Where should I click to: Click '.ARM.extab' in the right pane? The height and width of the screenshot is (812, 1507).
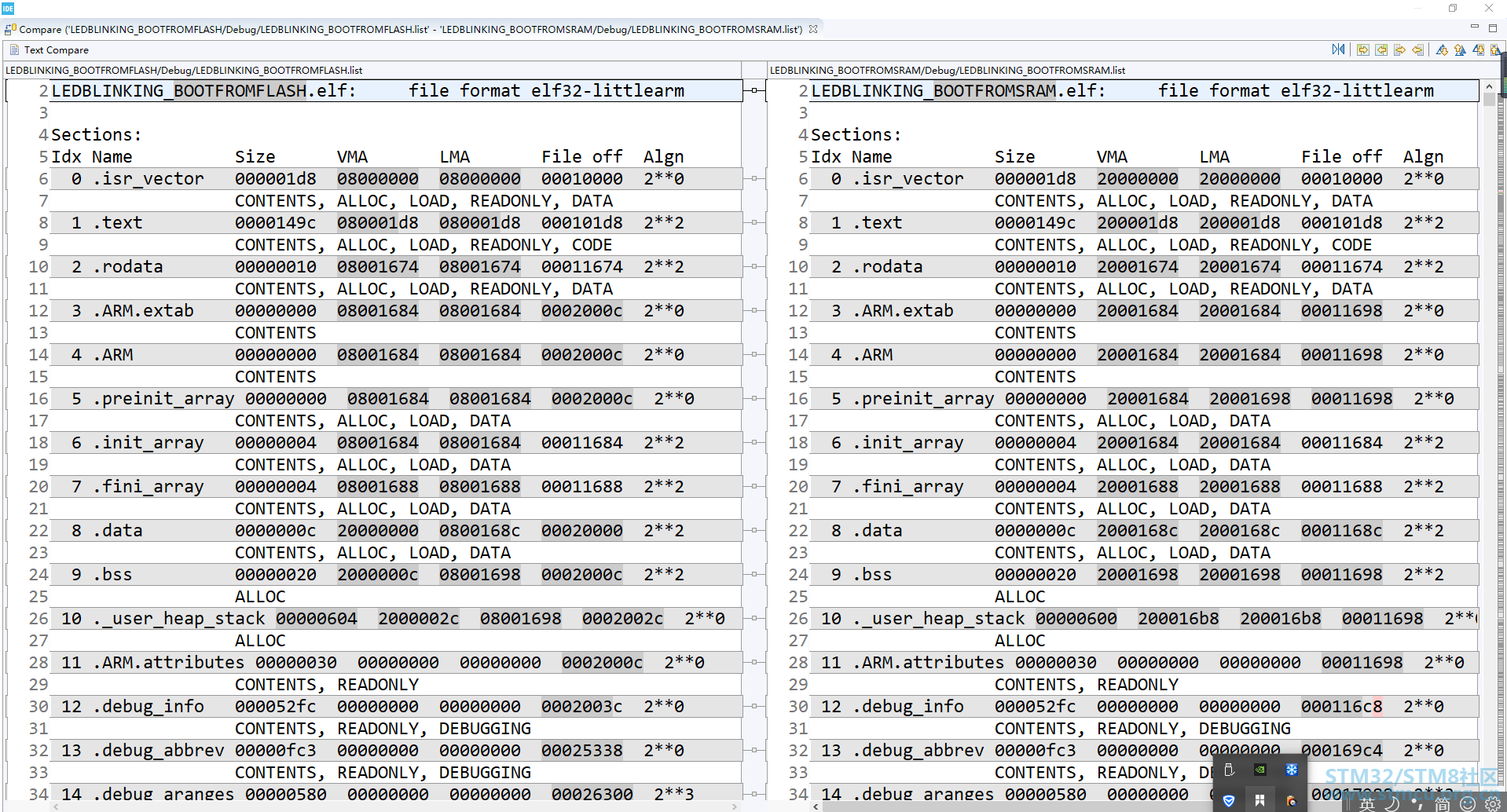[904, 311]
